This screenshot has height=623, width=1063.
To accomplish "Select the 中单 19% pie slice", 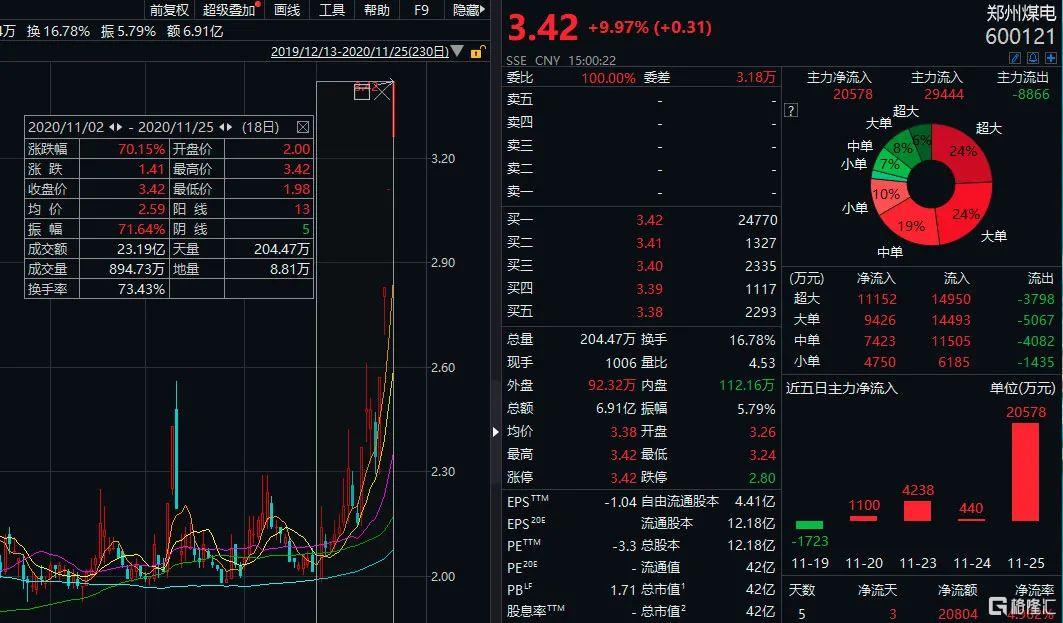I will [912, 226].
